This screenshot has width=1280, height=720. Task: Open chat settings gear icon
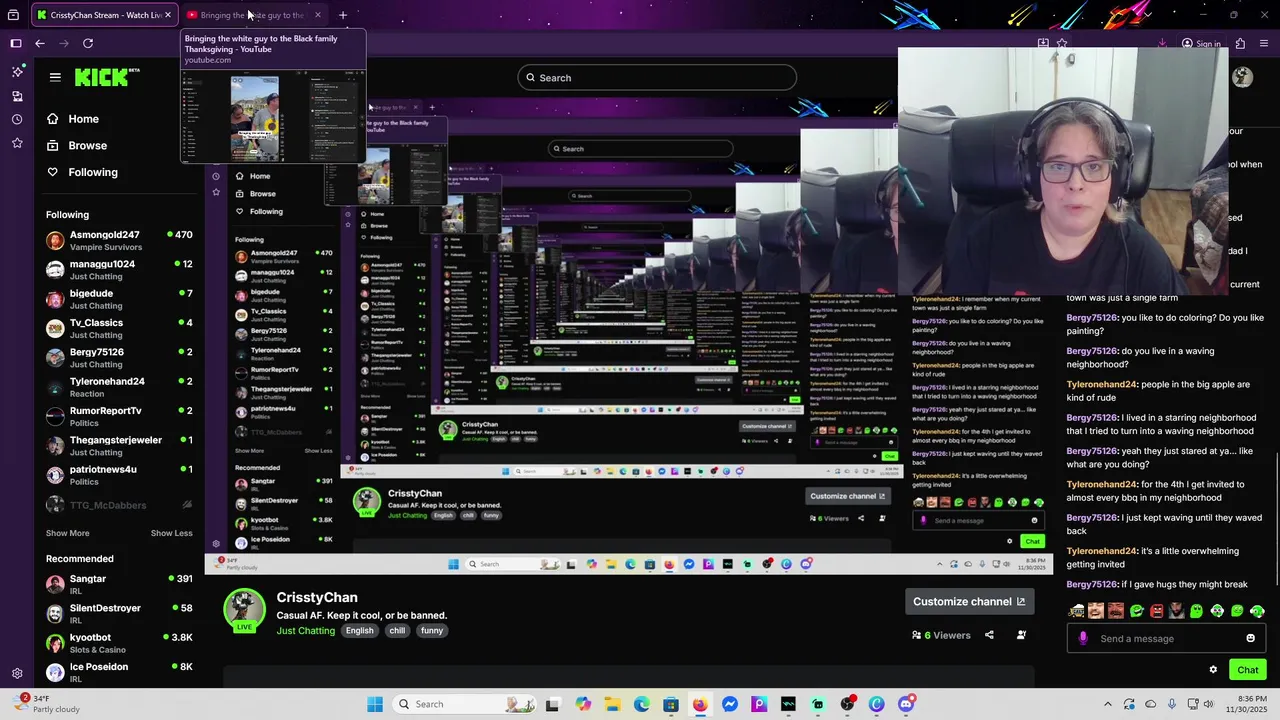click(1213, 670)
